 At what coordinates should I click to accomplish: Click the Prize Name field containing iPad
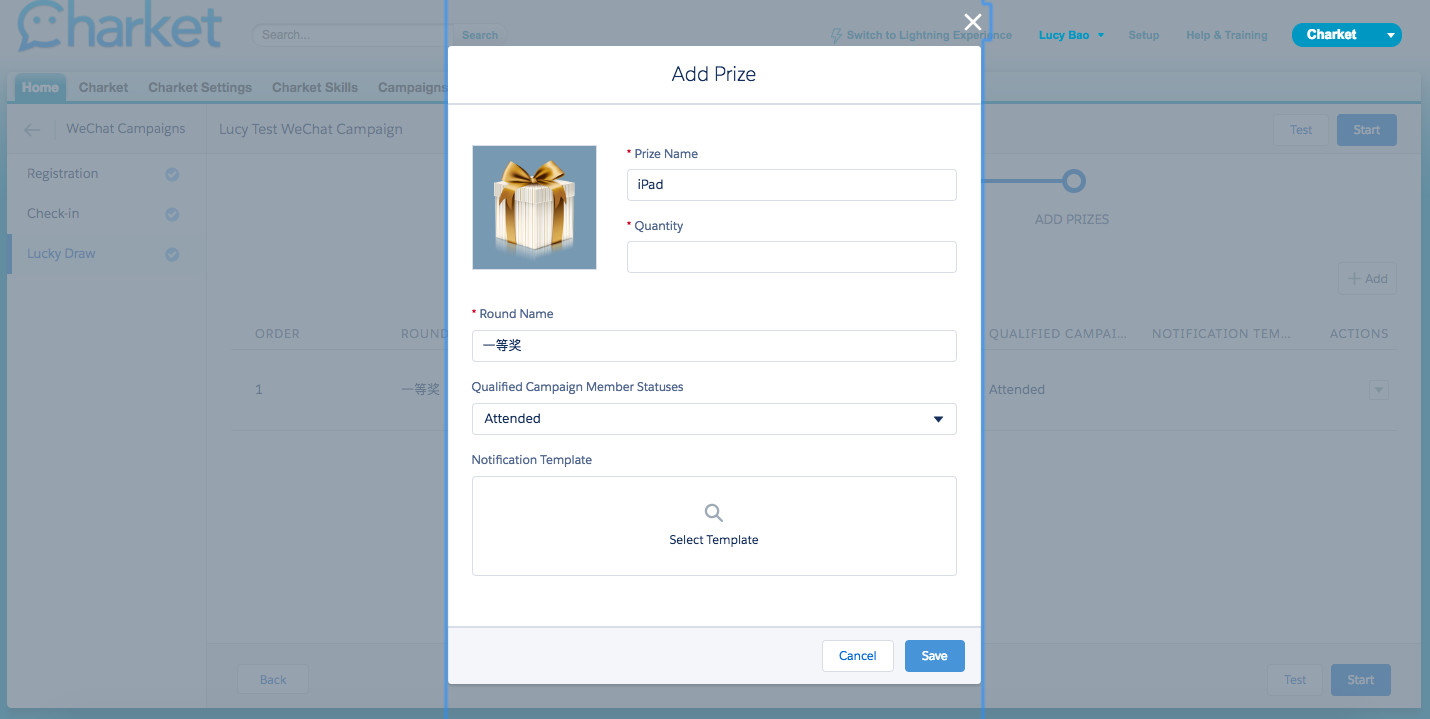(x=791, y=185)
